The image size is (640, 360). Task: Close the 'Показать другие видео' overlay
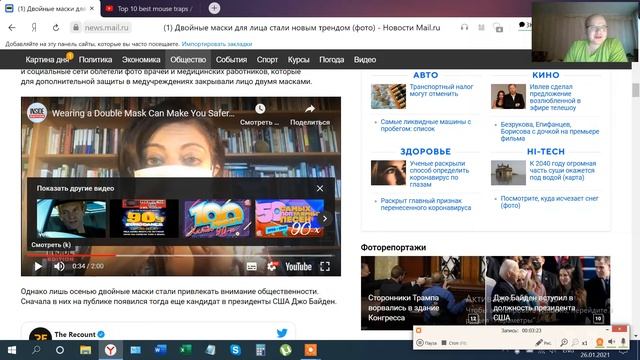[x=320, y=188]
